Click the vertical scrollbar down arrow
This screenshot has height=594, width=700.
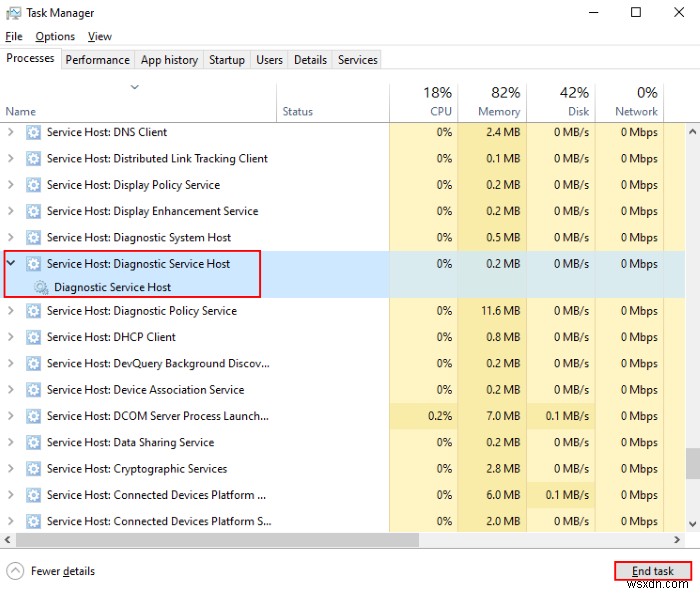[x=692, y=524]
